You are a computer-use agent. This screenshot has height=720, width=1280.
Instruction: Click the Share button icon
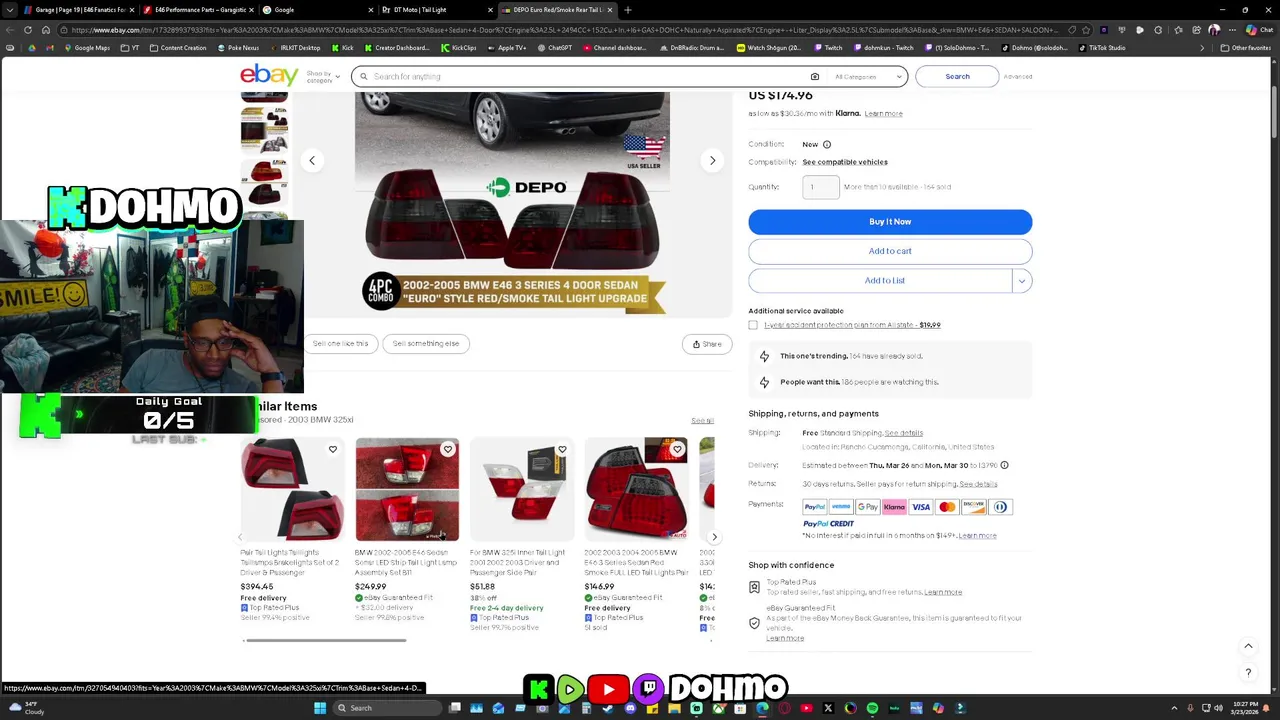(707, 344)
